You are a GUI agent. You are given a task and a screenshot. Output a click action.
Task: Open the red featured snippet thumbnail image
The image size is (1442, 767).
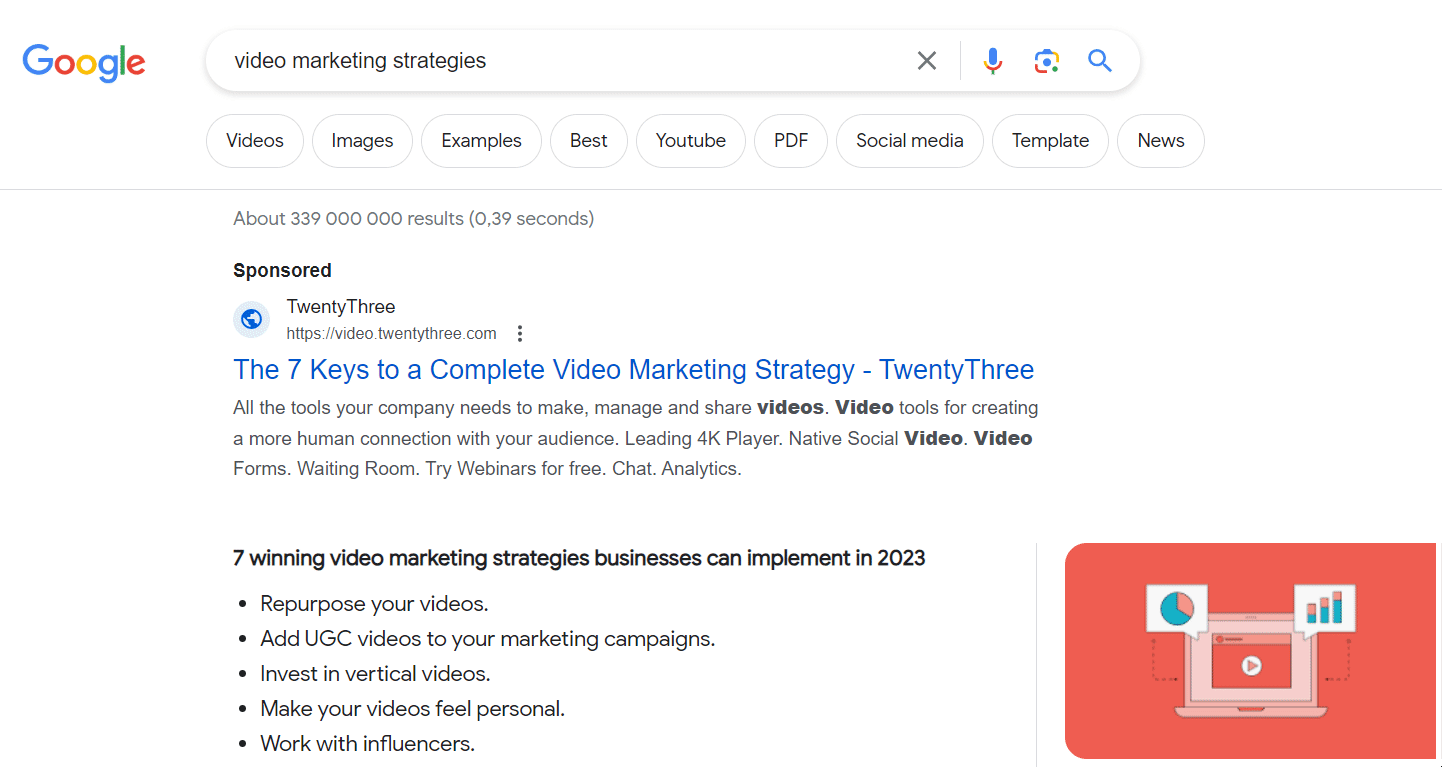(1250, 650)
